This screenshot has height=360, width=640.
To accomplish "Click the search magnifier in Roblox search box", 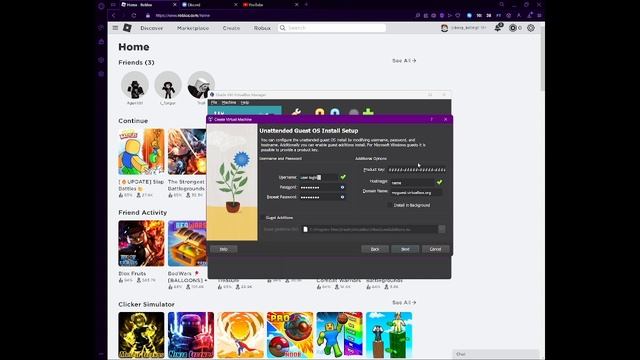I will coord(282,28).
